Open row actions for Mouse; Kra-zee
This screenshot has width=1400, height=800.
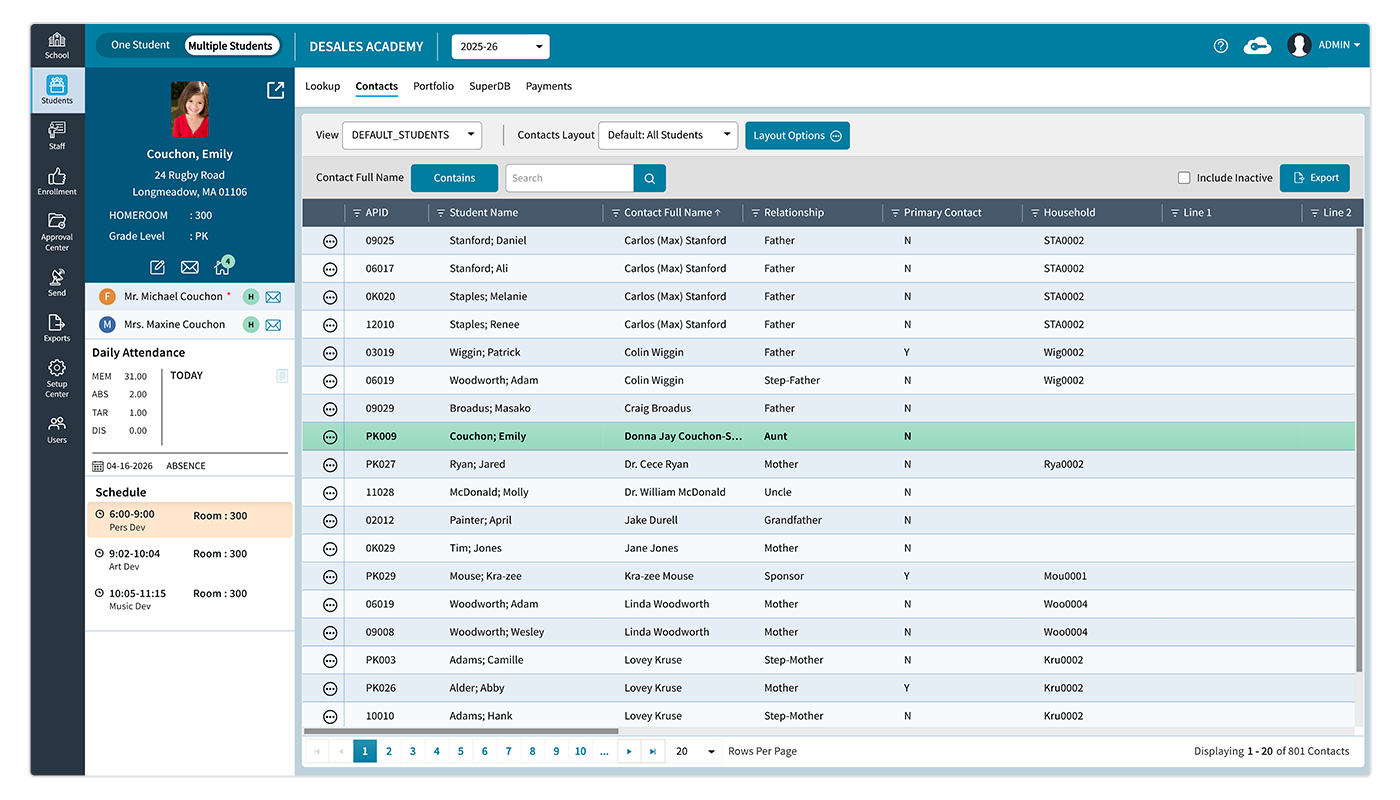click(x=330, y=577)
